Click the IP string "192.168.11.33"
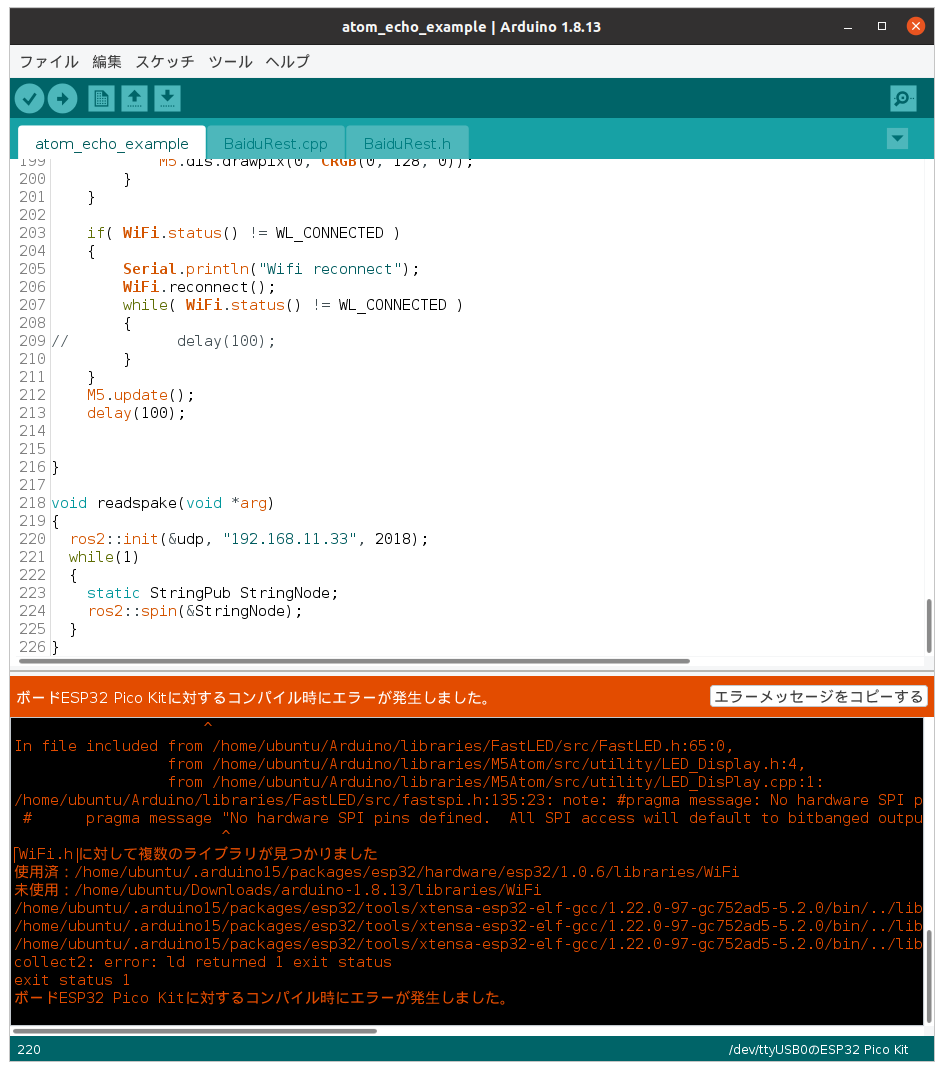This screenshot has height=1071, width=944. coord(290,539)
